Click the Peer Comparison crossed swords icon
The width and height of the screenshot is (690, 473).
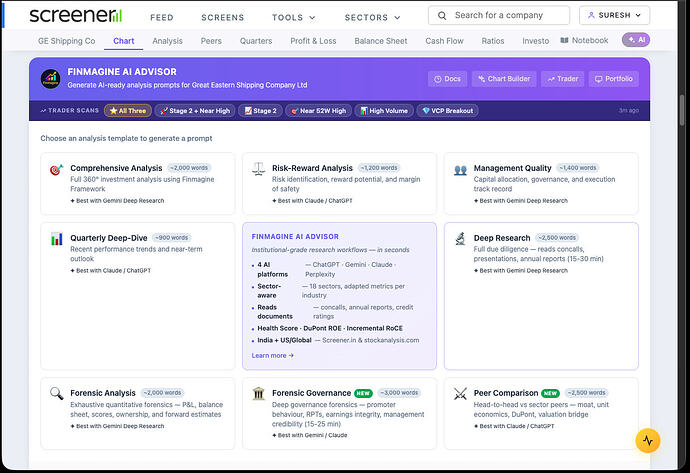pos(460,394)
